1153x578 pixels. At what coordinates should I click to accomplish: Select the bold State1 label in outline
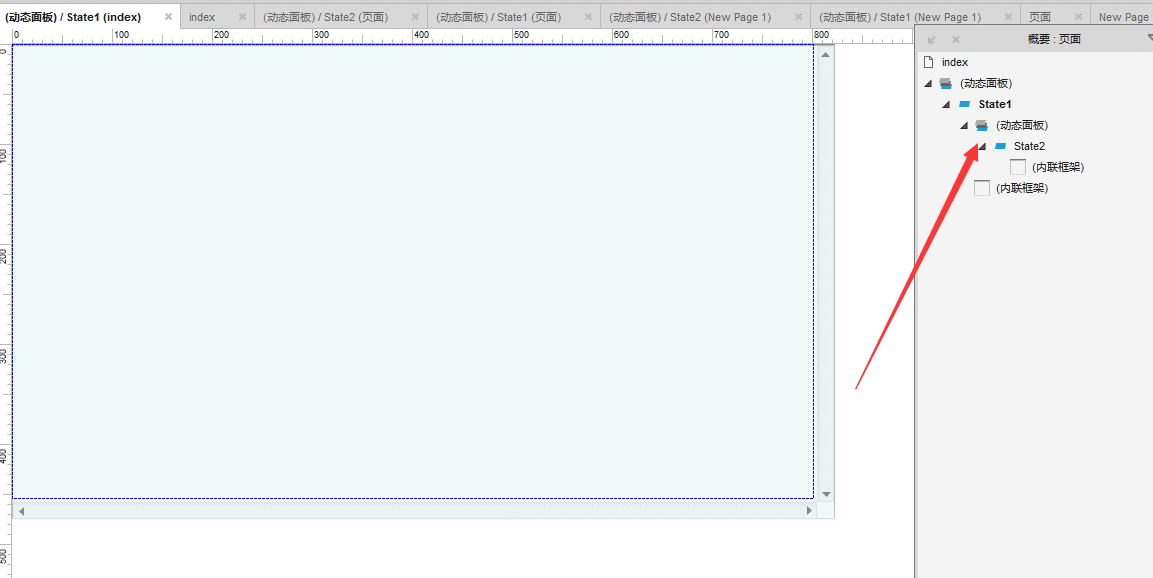[x=995, y=104]
